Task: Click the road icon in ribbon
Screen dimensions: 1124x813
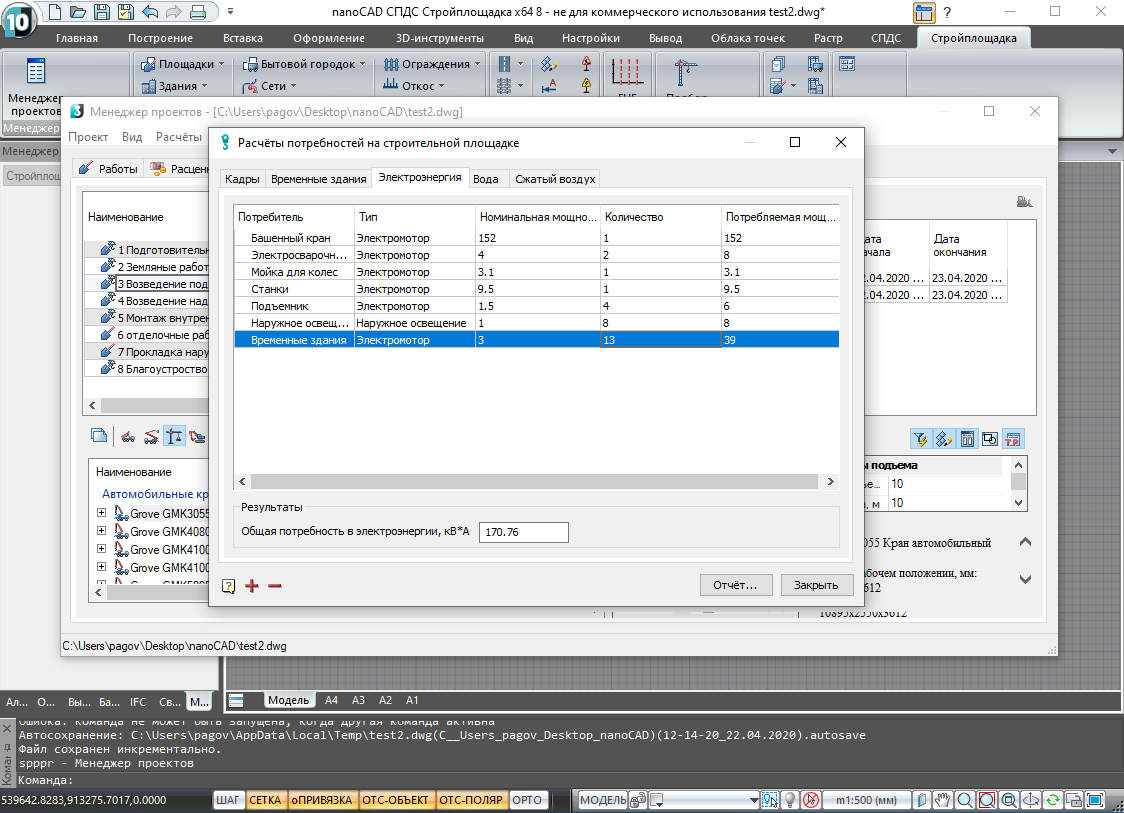Action: [x=505, y=64]
